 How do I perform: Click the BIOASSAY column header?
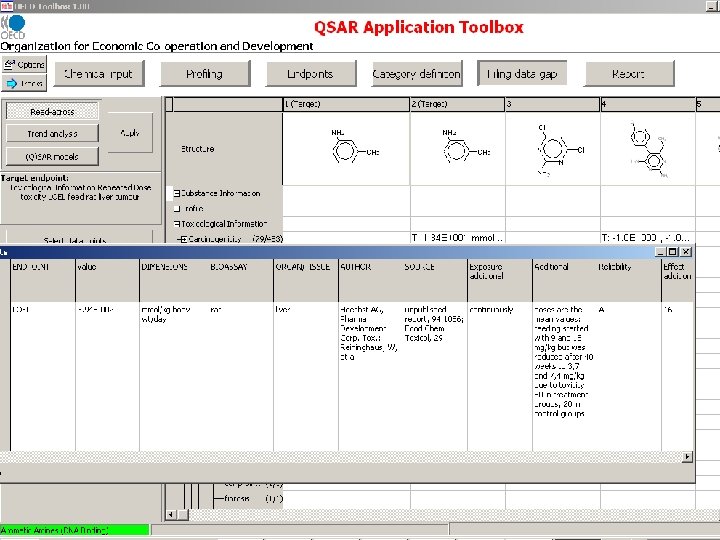point(240,280)
